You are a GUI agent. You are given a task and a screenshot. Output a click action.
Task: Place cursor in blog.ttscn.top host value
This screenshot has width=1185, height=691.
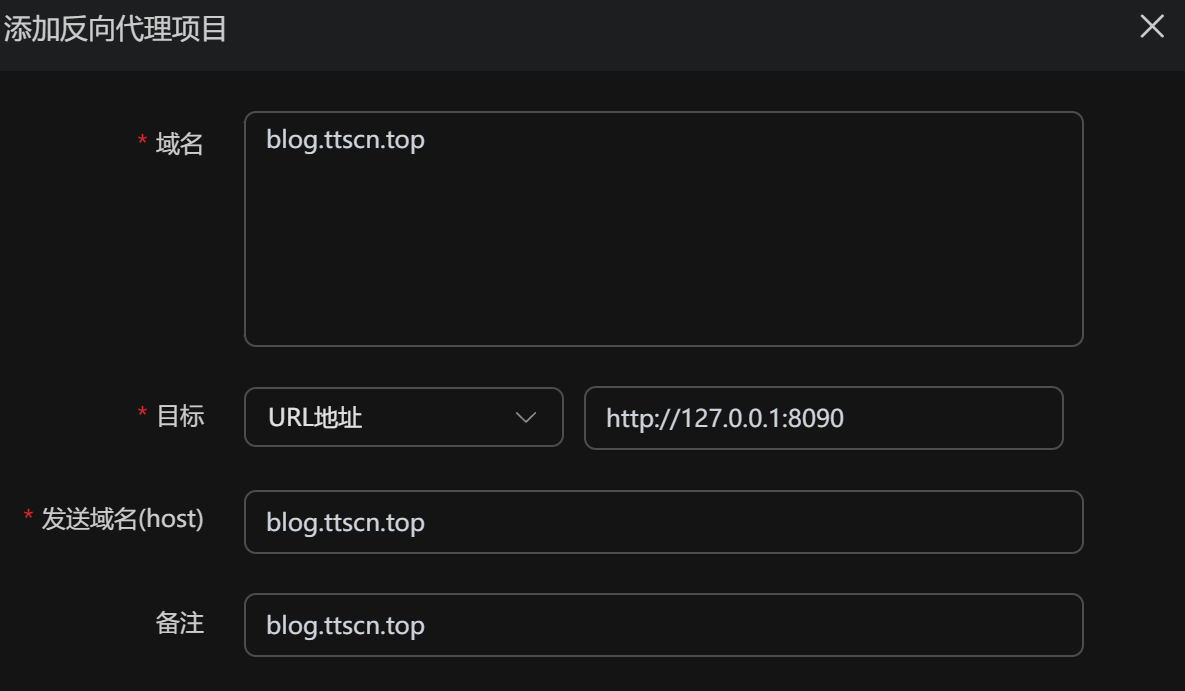pos(345,522)
